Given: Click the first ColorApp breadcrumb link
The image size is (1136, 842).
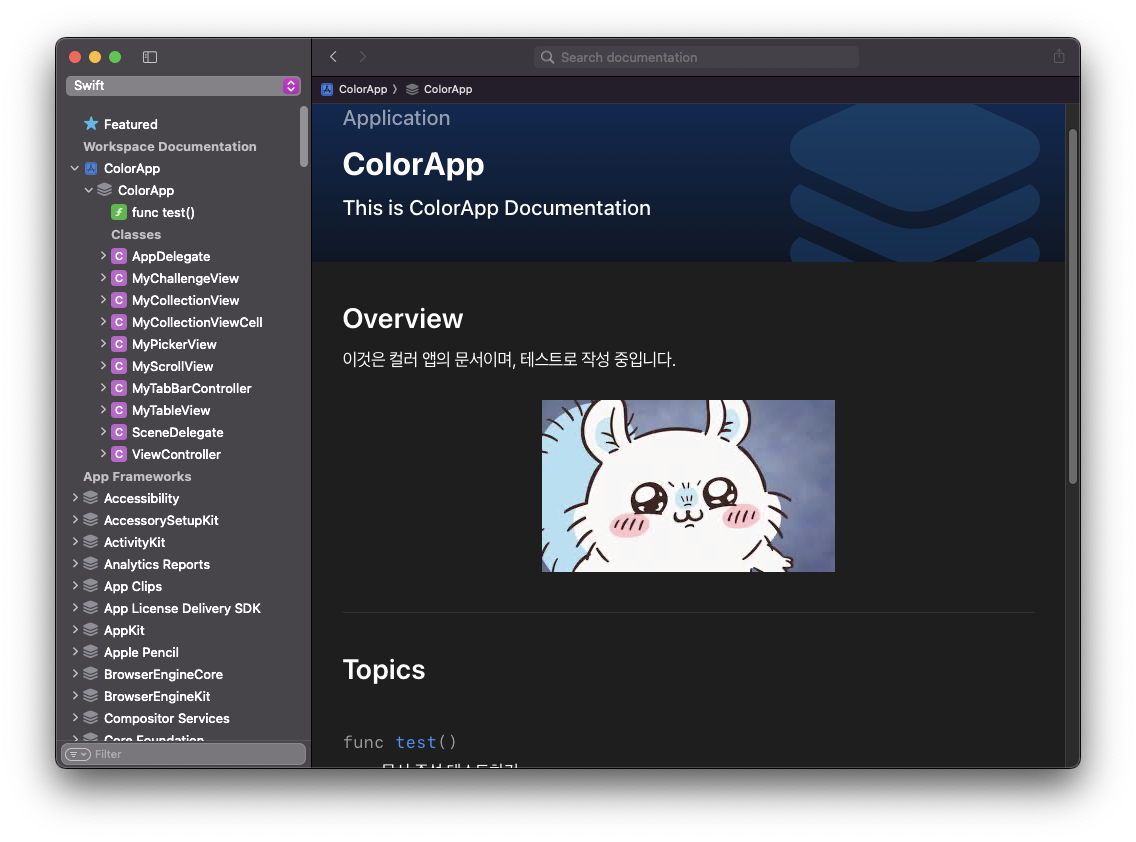Looking at the screenshot, I should point(363,89).
